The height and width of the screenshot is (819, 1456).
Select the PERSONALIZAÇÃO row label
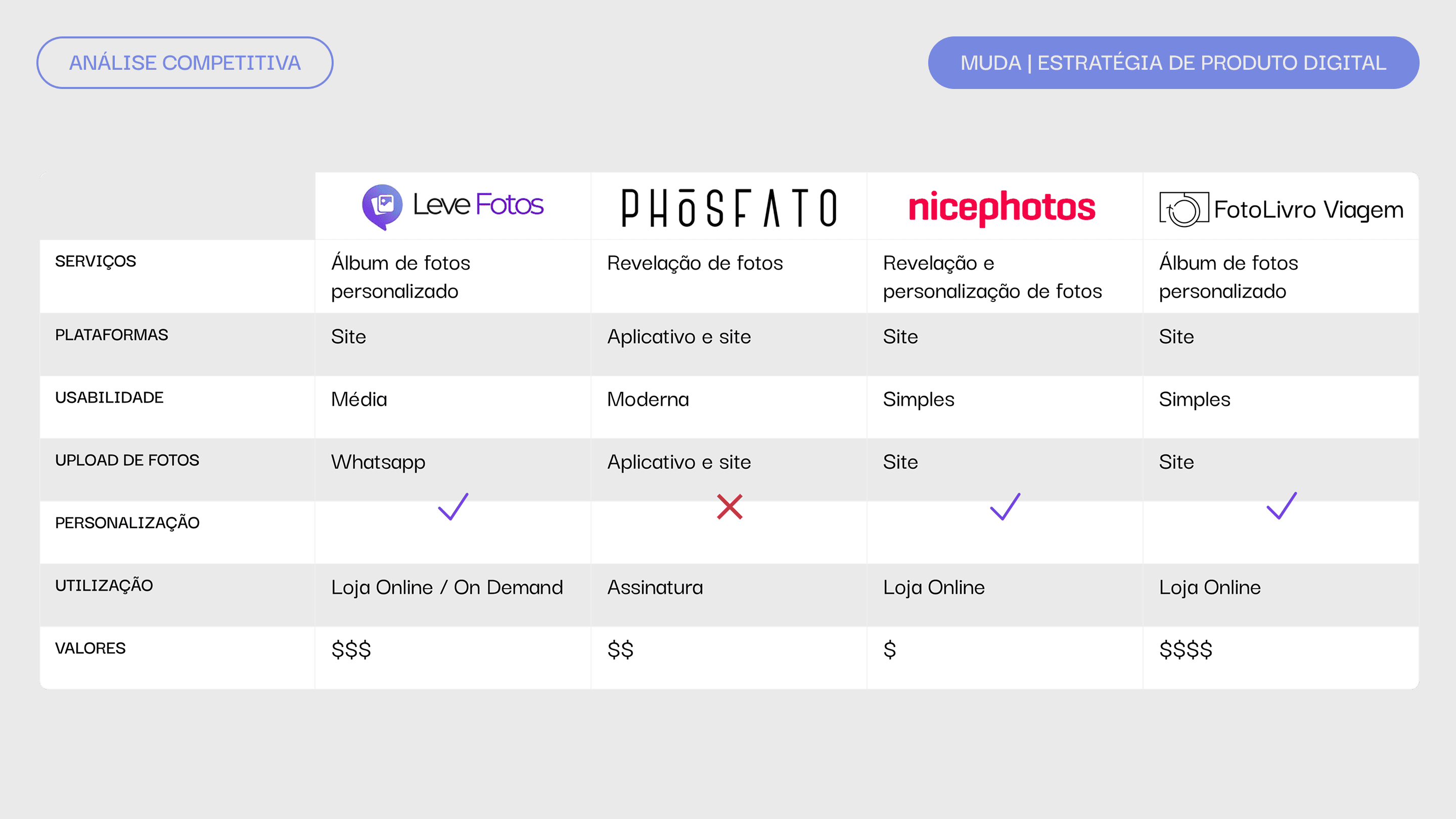point(127,522)
